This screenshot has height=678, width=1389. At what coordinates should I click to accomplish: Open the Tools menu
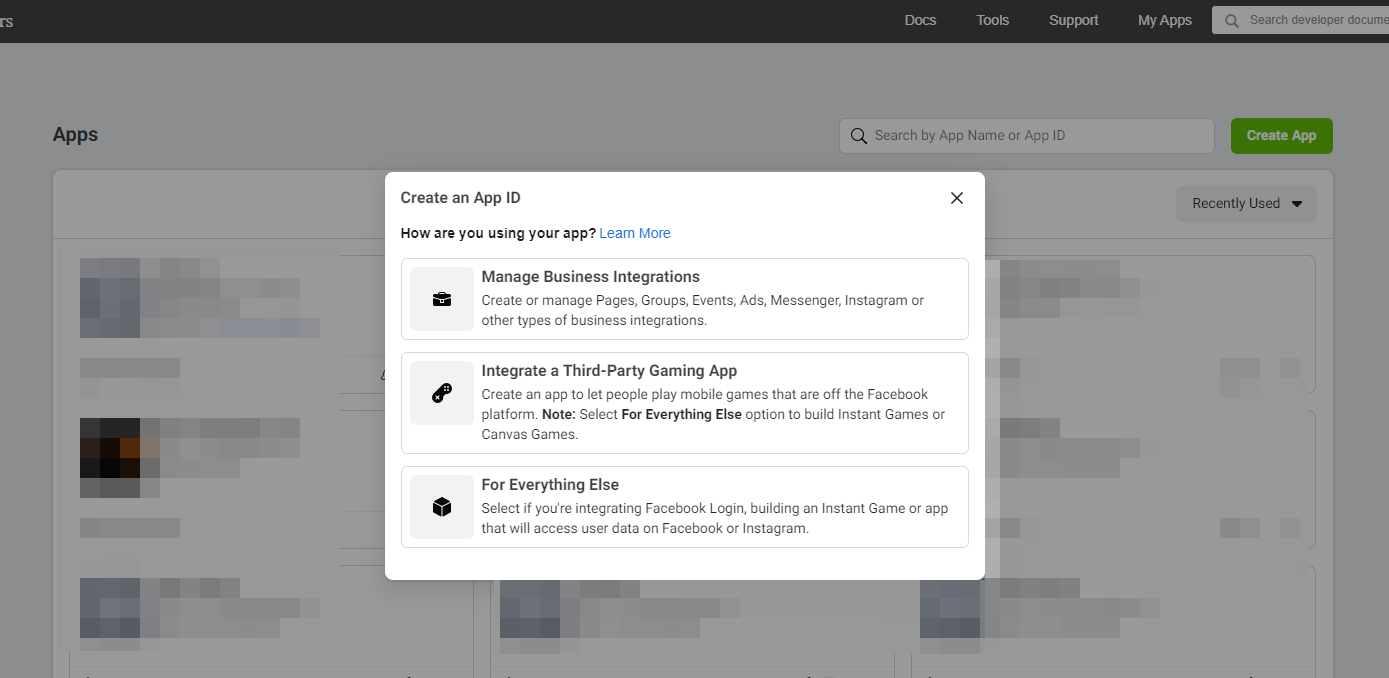(993, 20)
